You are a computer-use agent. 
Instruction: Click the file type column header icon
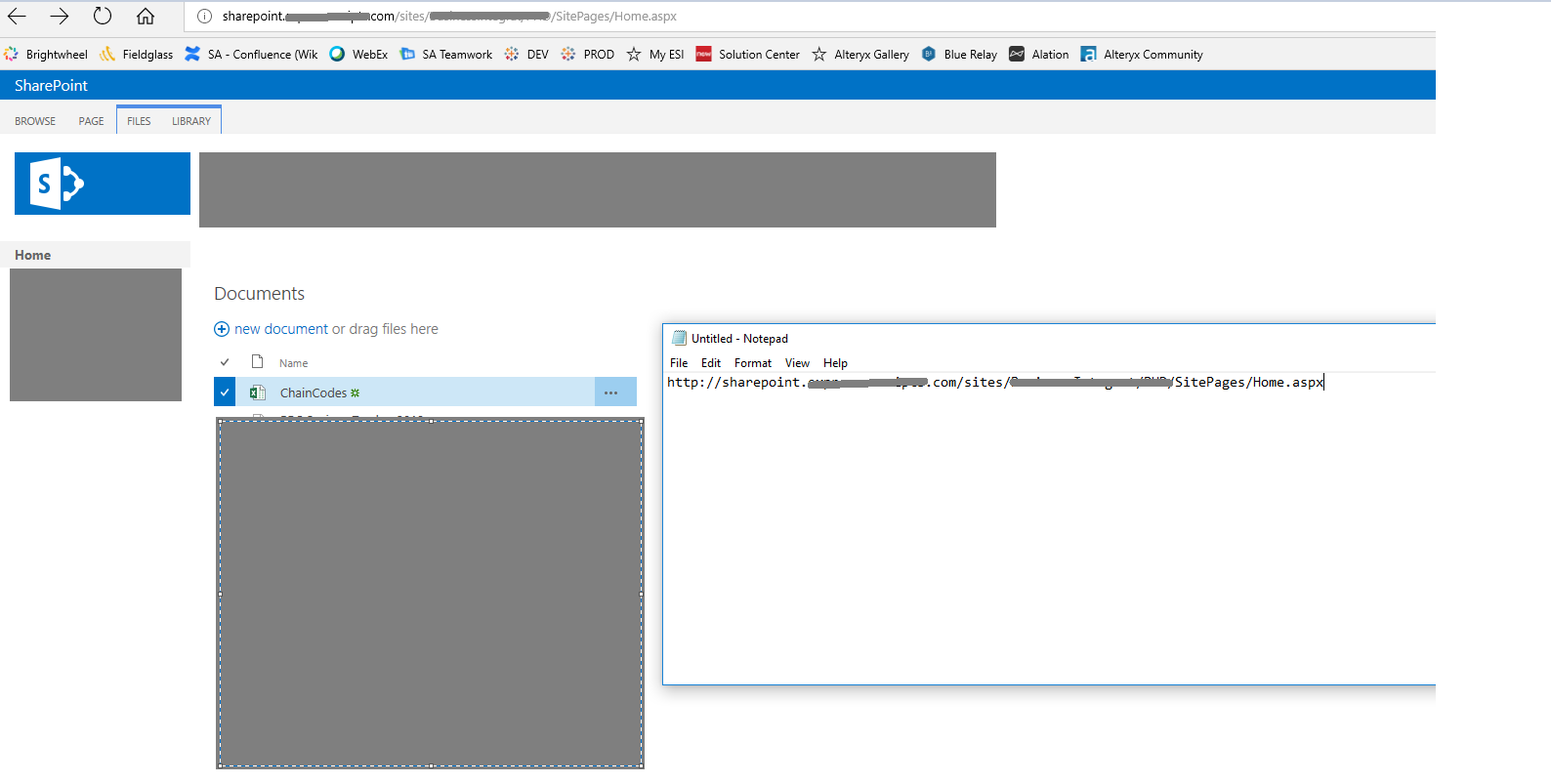click(258, 362)
